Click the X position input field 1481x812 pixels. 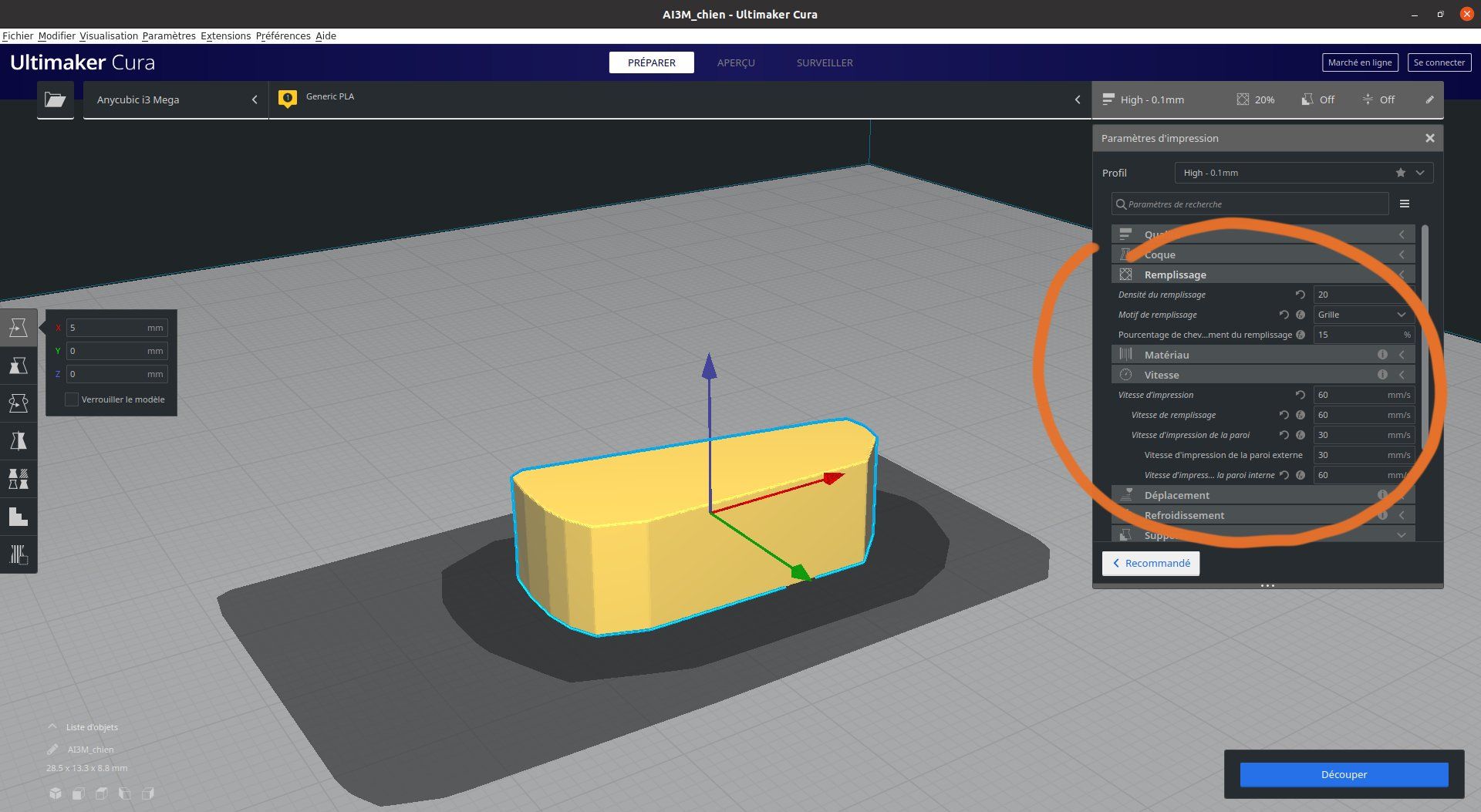tap(116, 328)
